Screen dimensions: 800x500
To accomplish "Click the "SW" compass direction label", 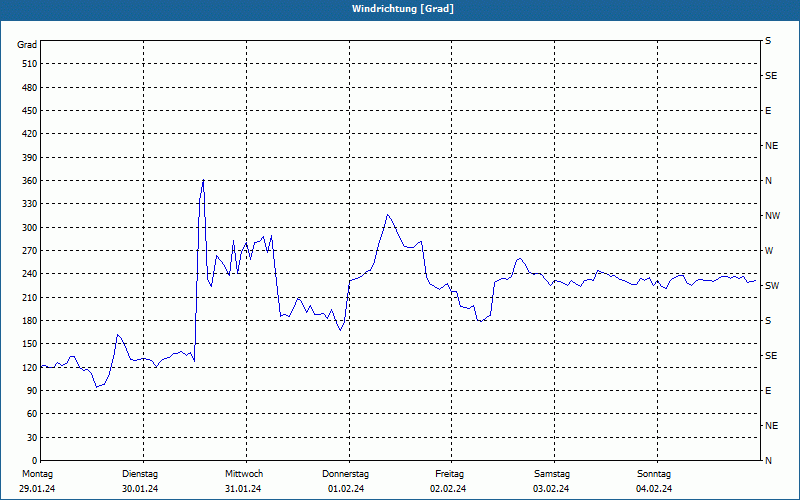I will 772,286.
